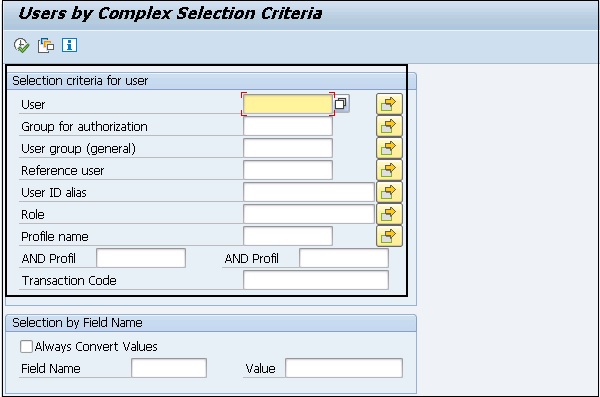This screenshot has height=397, width=600.
Task: Select the second AND Profil field
Action: pos(344,258)
